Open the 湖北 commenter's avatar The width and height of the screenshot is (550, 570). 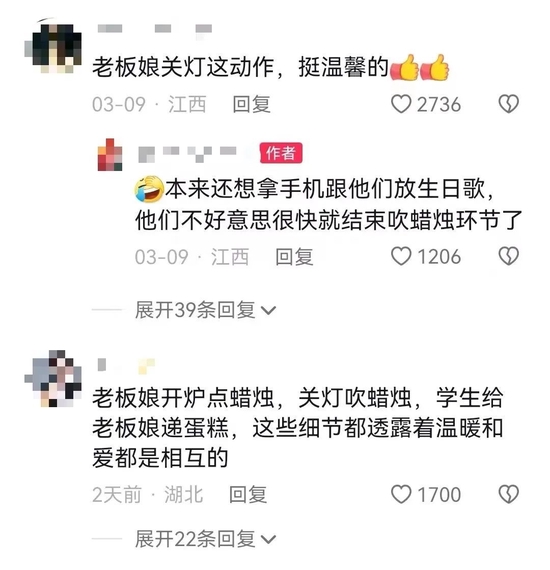click(53, 378)
